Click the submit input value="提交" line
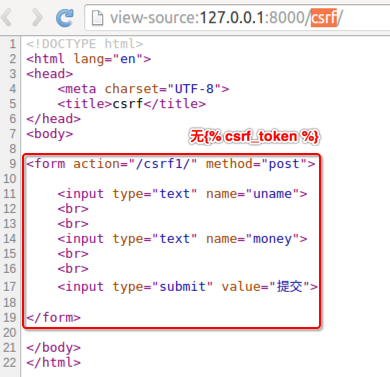The height and width of the screenshot is (377, 390). pos(188,286)
